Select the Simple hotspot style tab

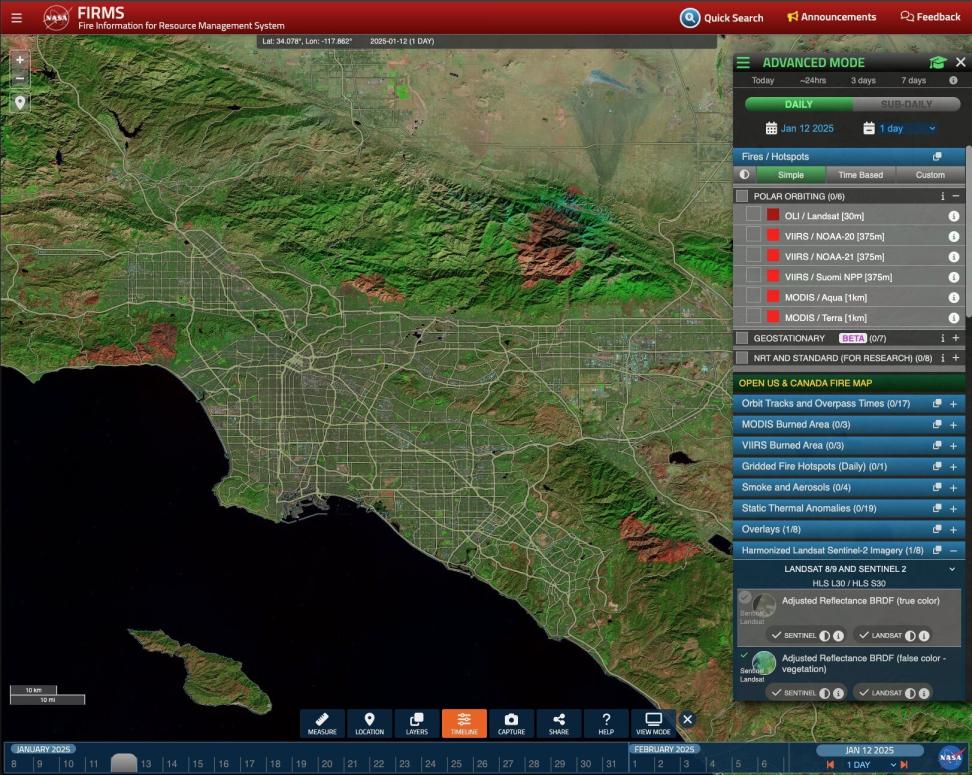[x=791, y=175]
